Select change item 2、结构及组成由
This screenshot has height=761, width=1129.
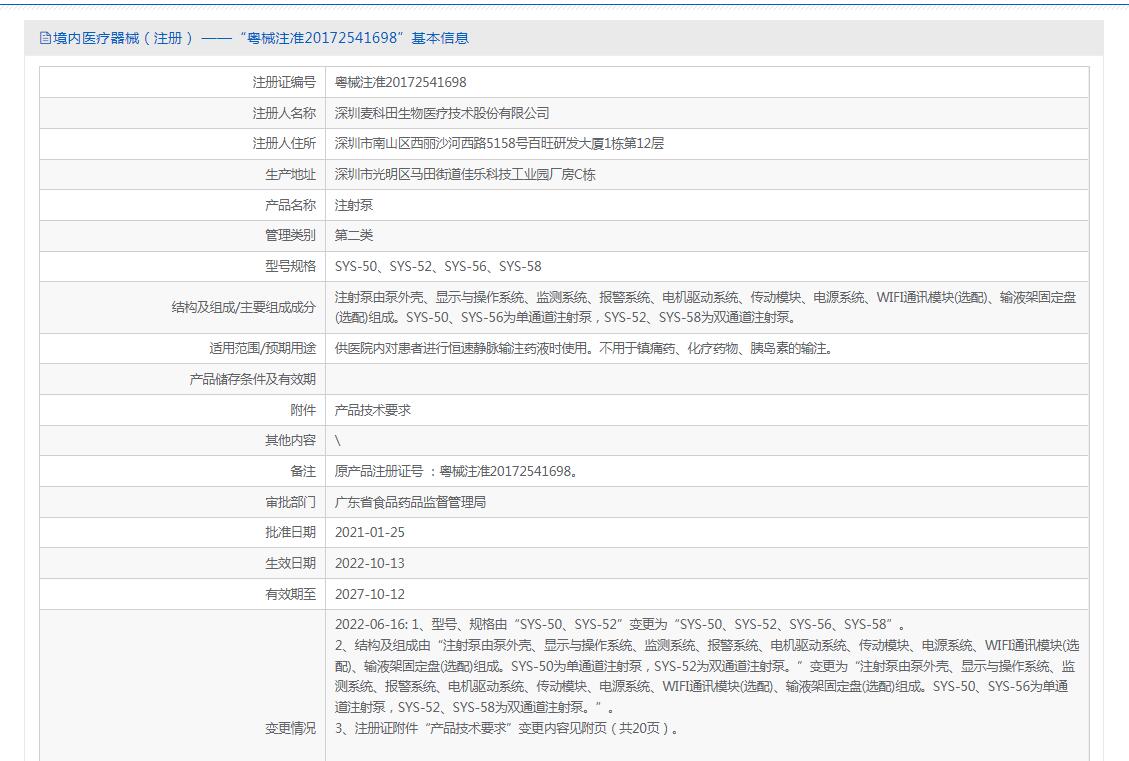pos(707,677)
